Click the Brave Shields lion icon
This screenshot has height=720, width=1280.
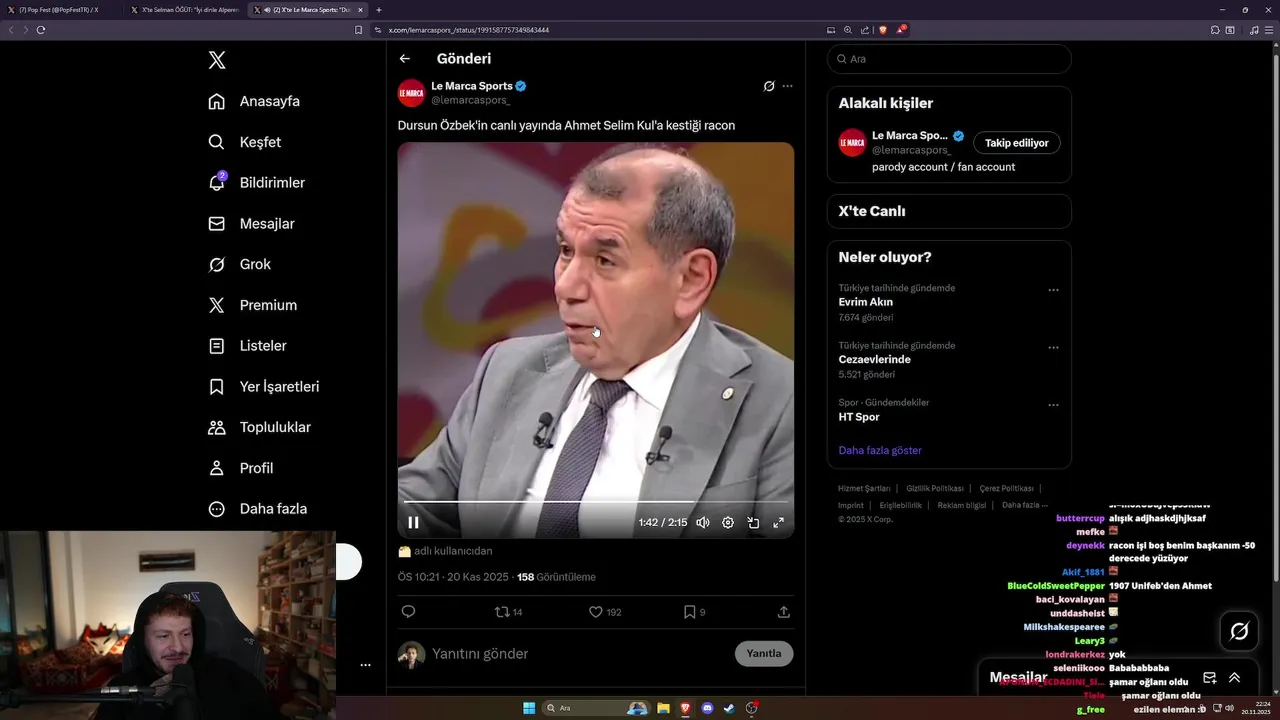coord(883,30)
